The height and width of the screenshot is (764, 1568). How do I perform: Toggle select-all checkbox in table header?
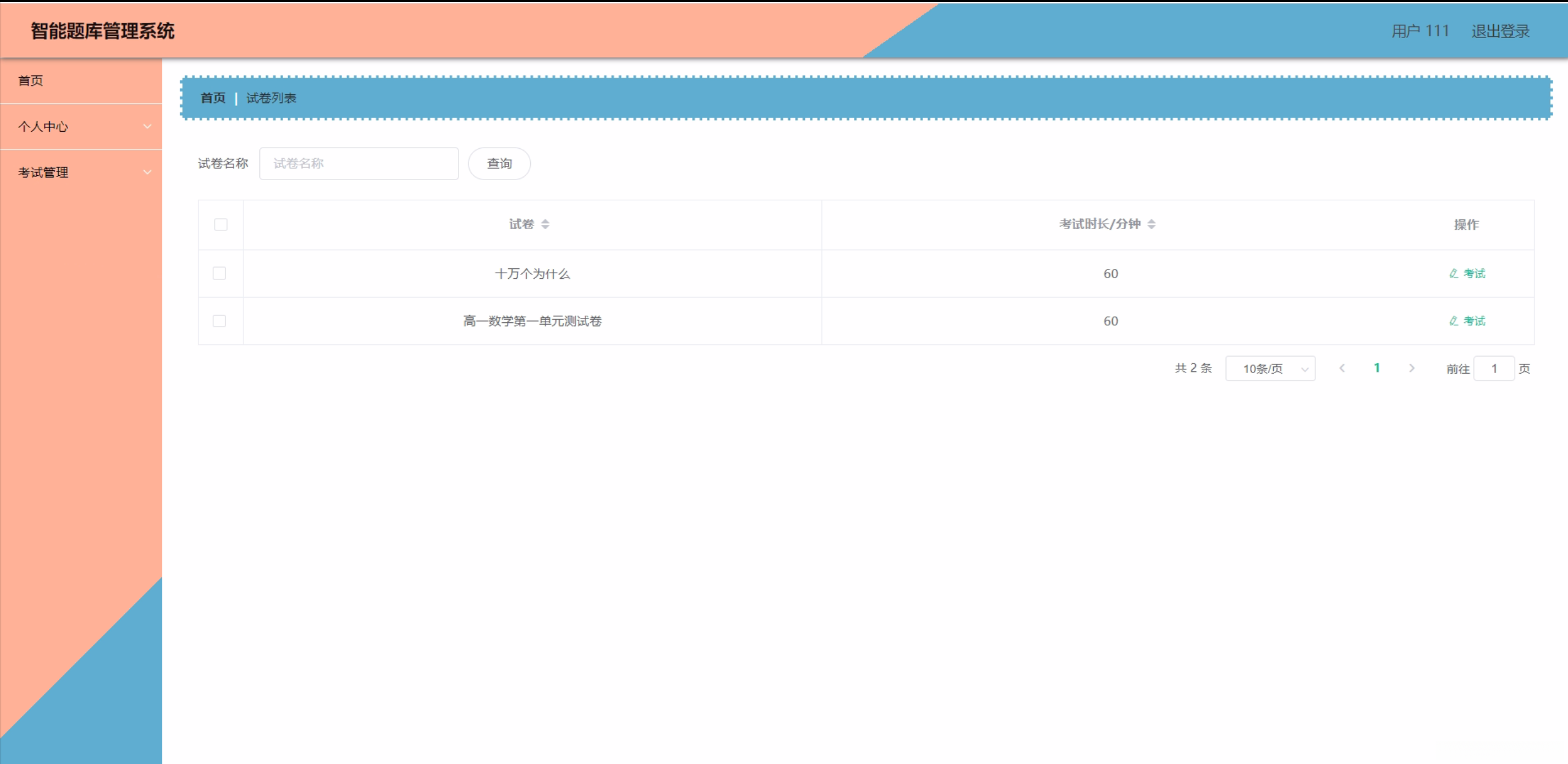pyautogui.click(x=221, y=225)
